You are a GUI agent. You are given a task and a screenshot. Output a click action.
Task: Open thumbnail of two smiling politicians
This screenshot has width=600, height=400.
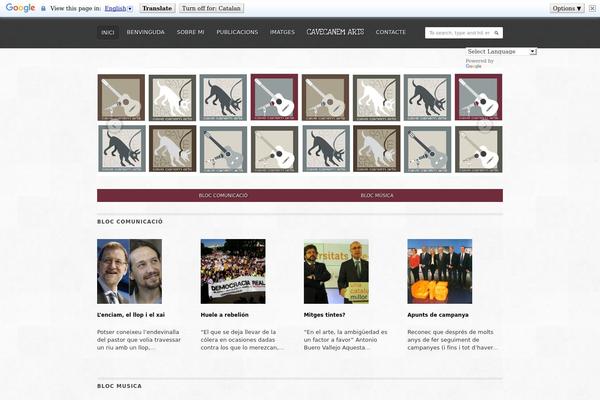[129, 271]
